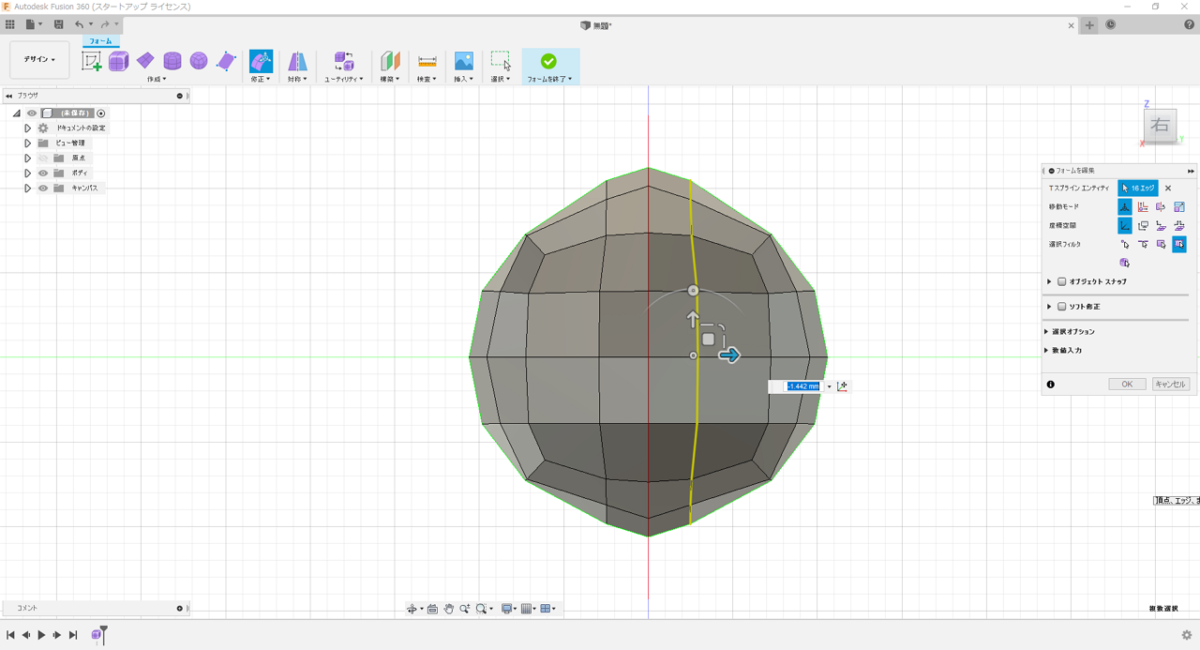Expand the ビュー管理 tree node
The width and height of the screenshot is (1200, 650).
click(x=28, y=143)
